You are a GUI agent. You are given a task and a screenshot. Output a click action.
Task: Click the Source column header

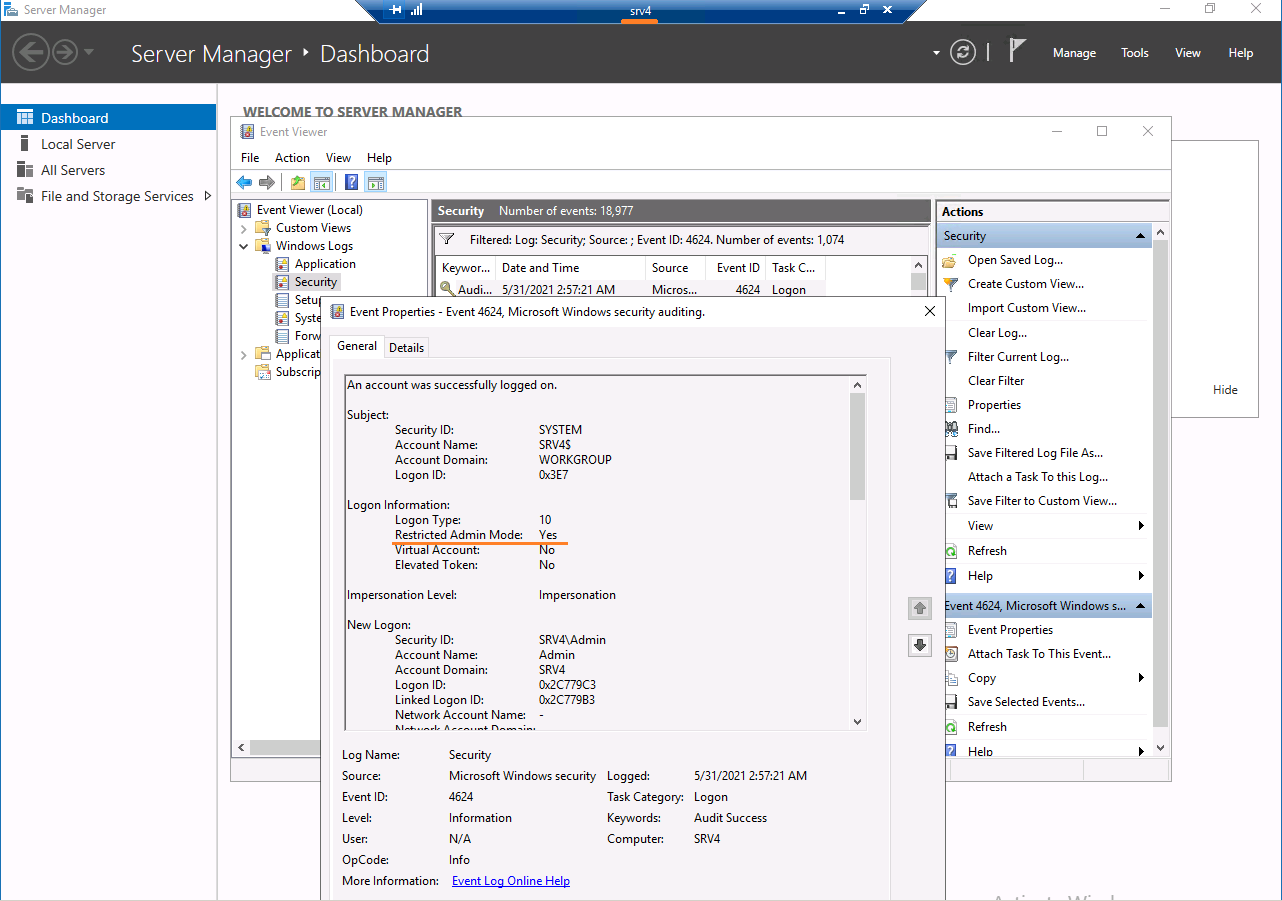tap(675, 268)
